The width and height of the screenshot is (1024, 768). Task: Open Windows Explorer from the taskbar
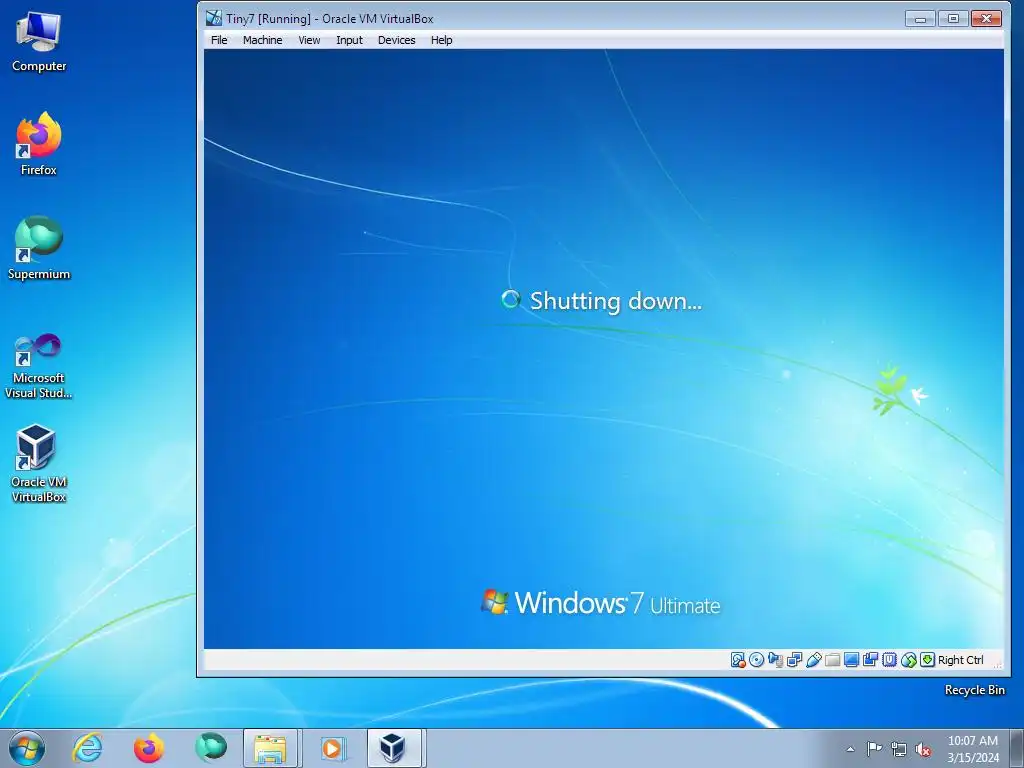pos(270,748)
